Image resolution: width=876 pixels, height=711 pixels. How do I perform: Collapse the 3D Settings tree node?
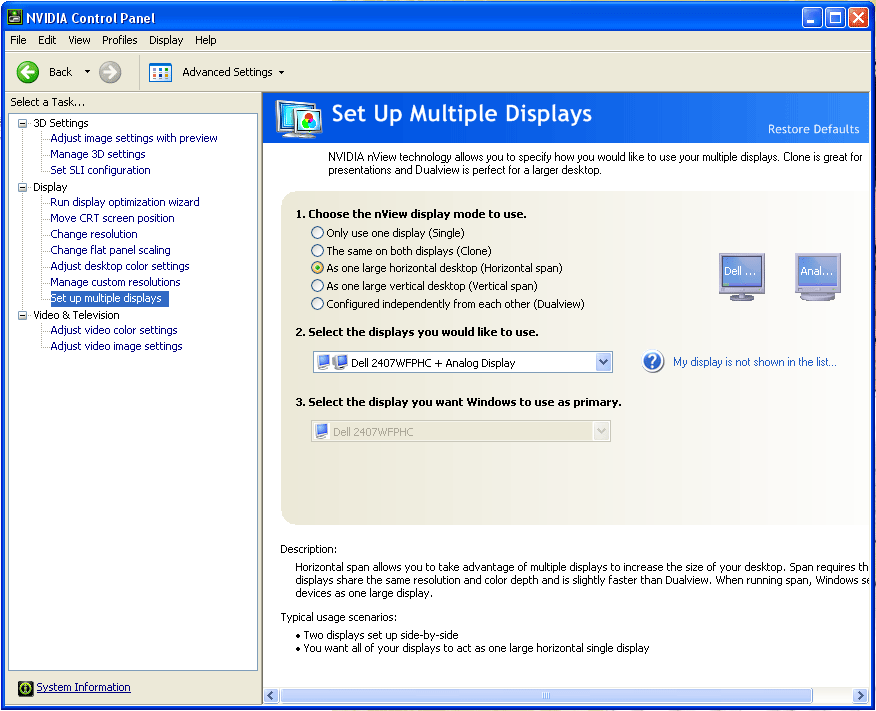tap(23, 123)
